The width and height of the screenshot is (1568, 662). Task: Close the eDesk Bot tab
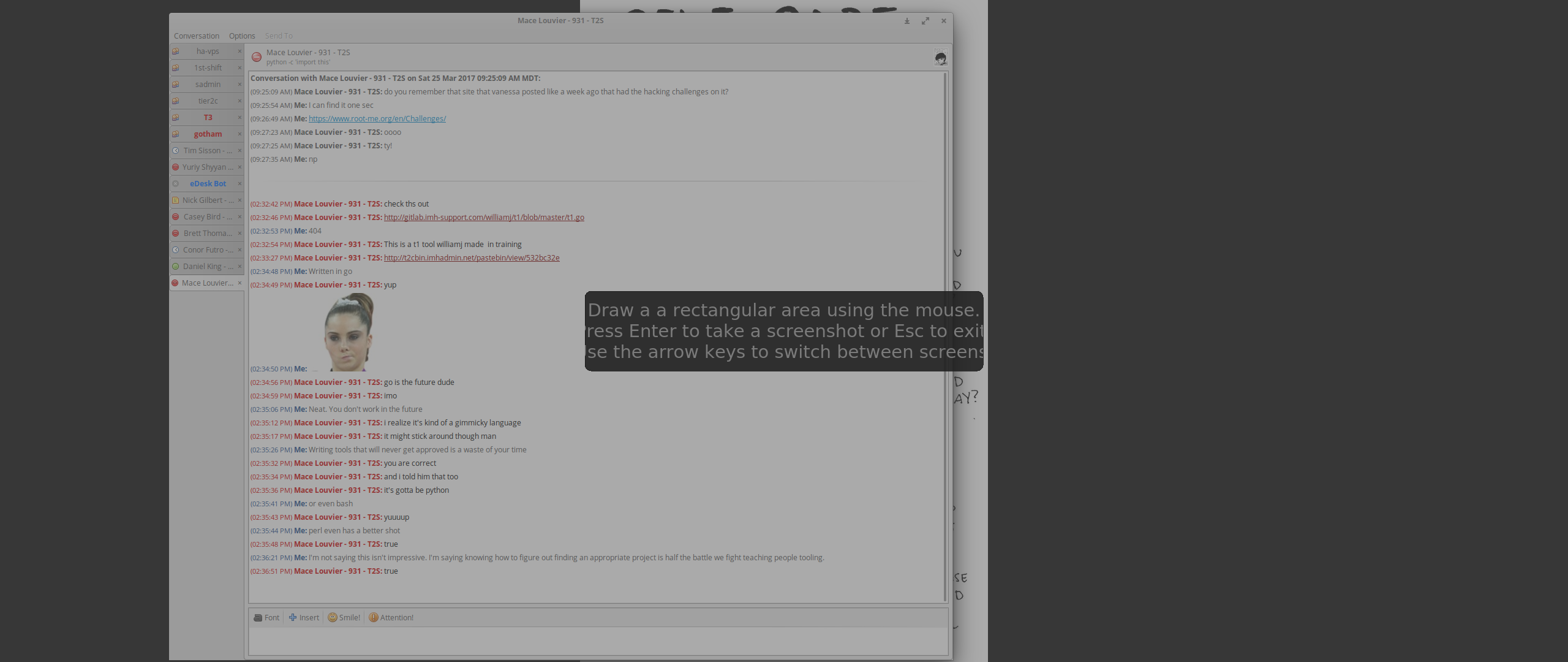point(239,183)
